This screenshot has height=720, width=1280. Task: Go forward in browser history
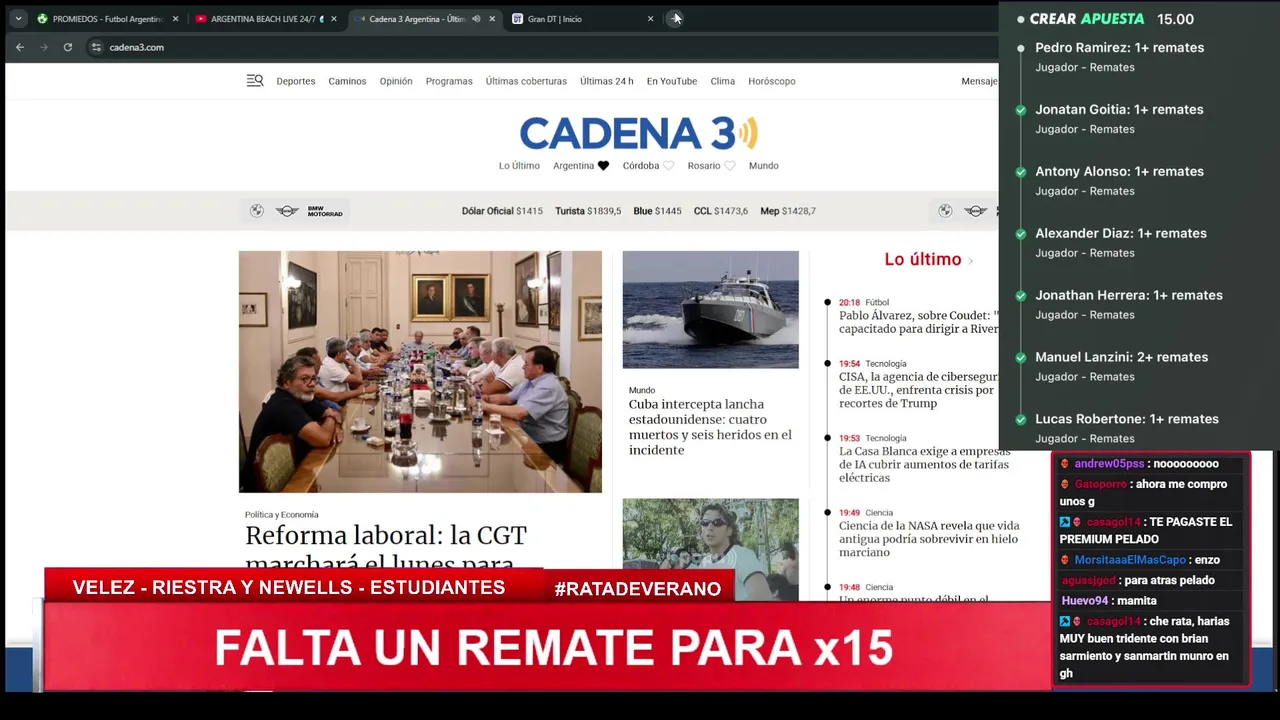[43, 47]
